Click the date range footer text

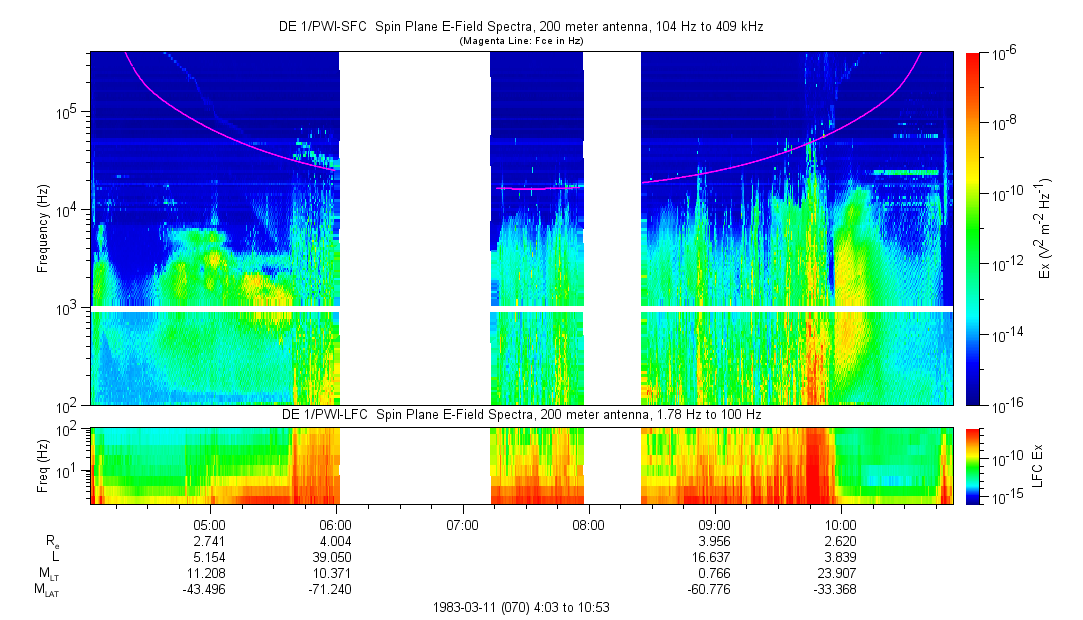click(x=520, y=607)
